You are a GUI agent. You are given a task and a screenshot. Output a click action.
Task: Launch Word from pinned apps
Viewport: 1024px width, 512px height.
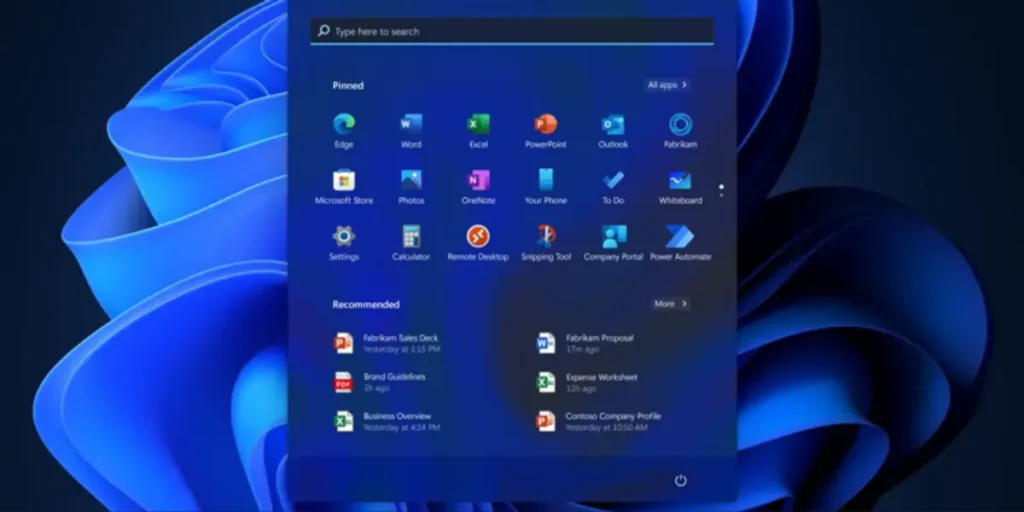coord(411,131)
